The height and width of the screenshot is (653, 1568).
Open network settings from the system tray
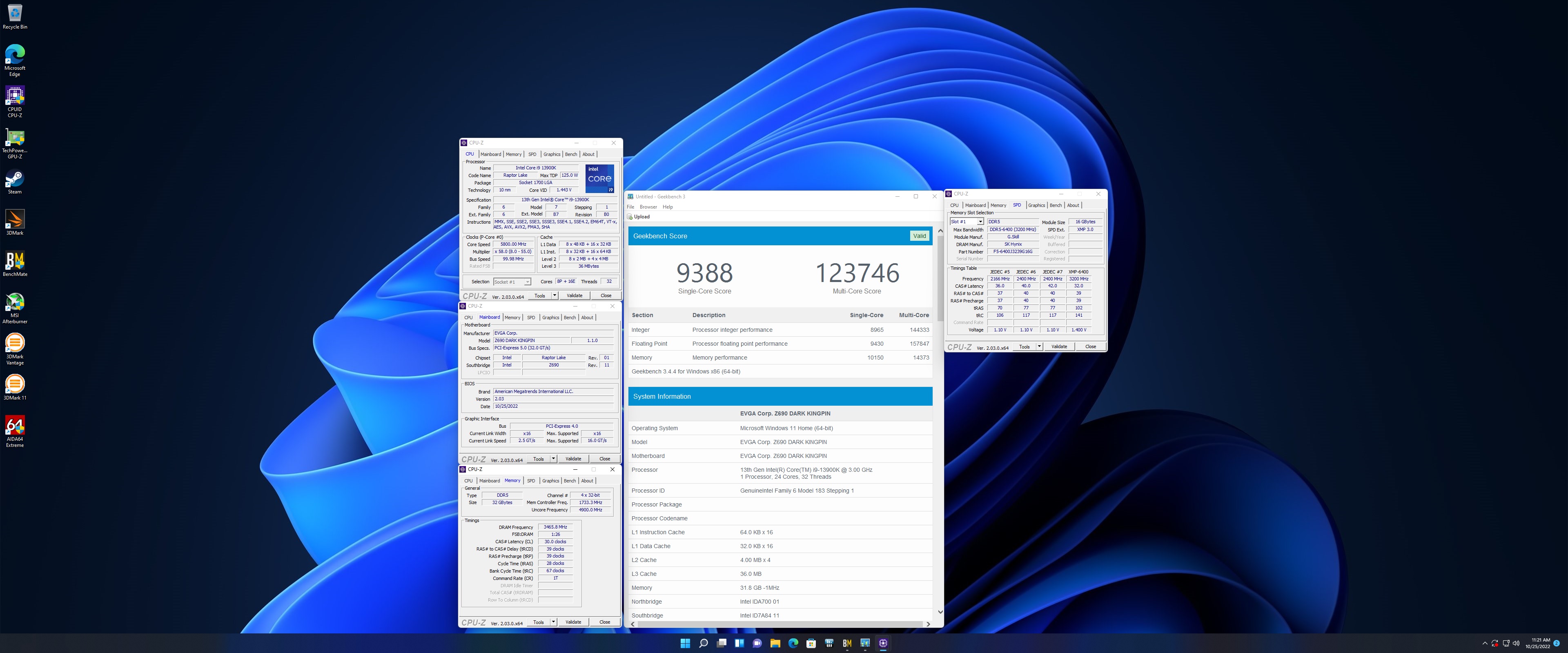pyautogui.click(x=1506, y=643)
